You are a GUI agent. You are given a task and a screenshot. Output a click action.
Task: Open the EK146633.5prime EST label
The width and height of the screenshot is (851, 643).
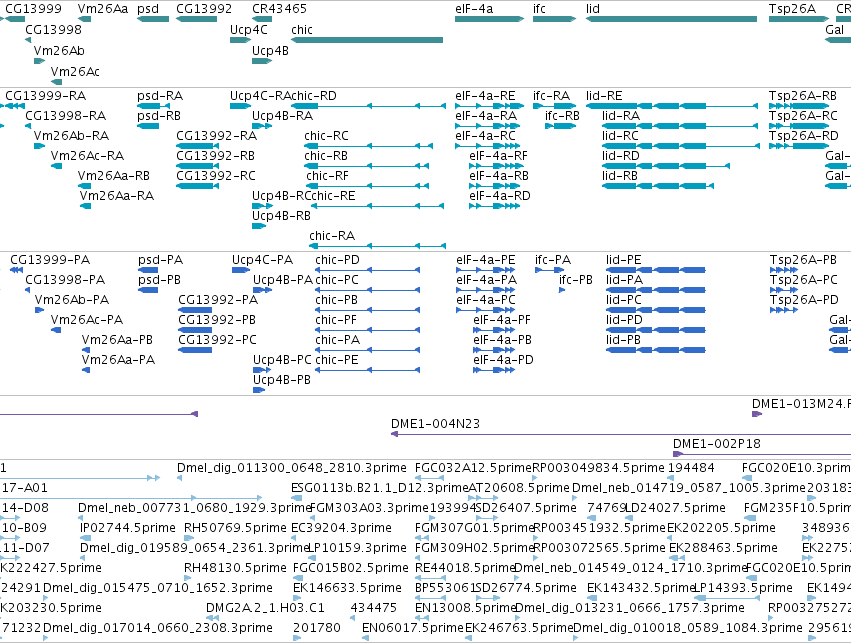(x=347, y=588)
